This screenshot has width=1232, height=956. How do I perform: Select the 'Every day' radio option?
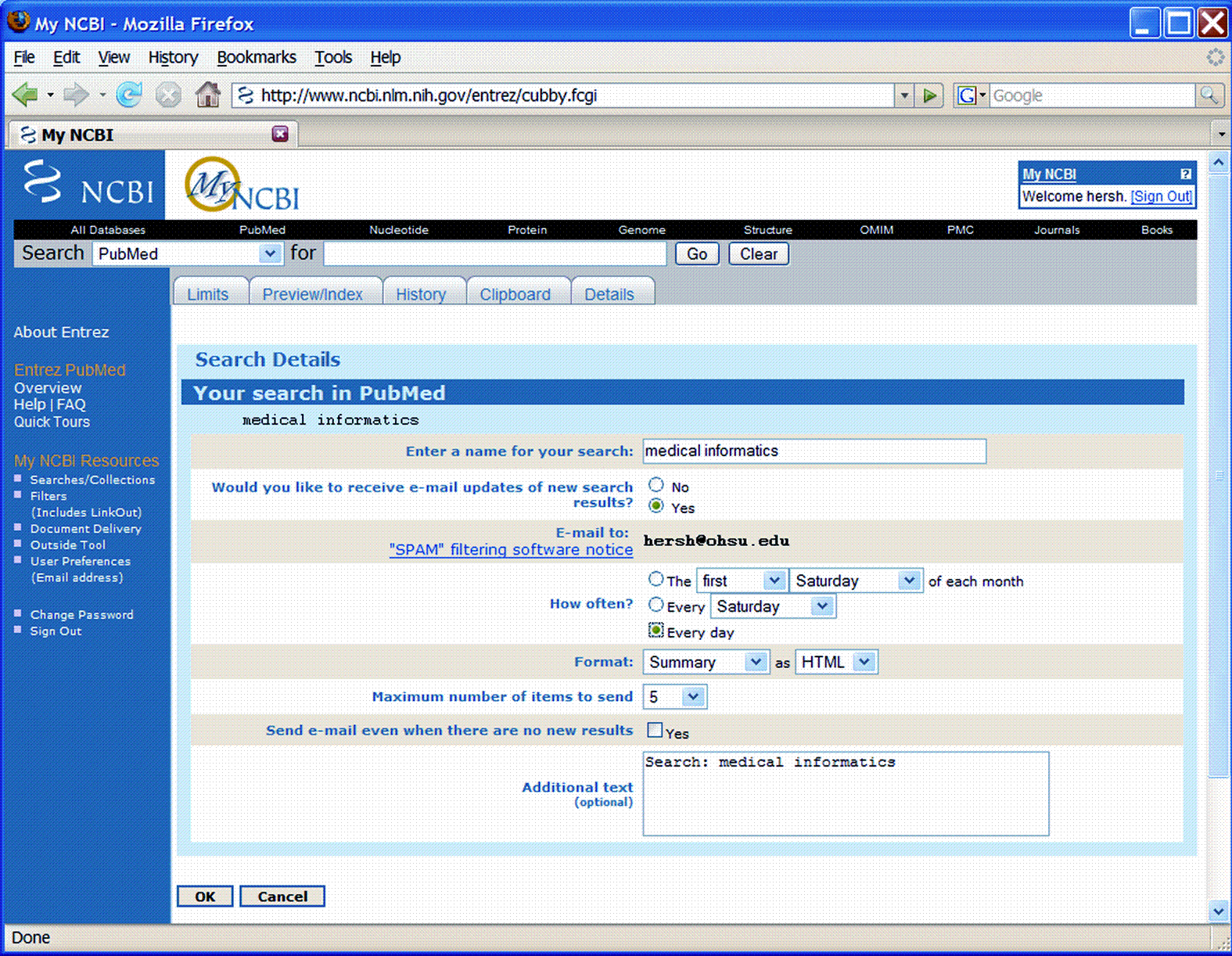coord(656,630)
